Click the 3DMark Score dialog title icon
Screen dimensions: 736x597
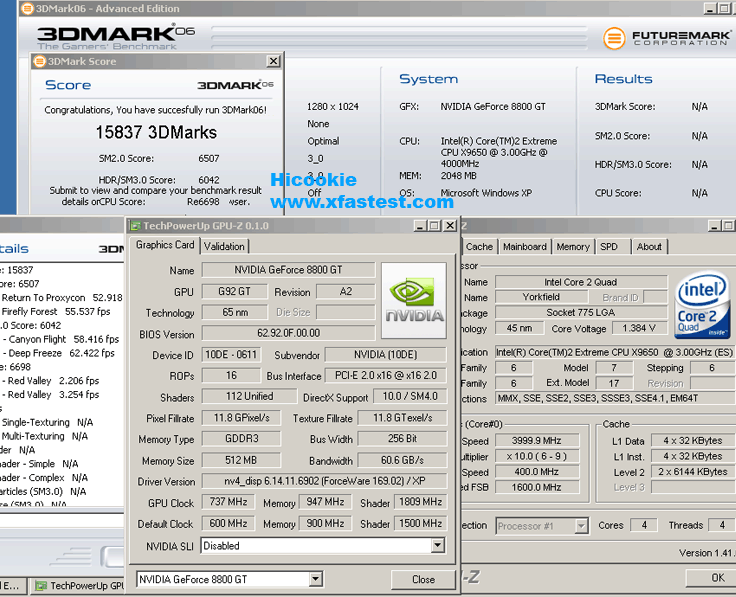[x=40, y=61]
